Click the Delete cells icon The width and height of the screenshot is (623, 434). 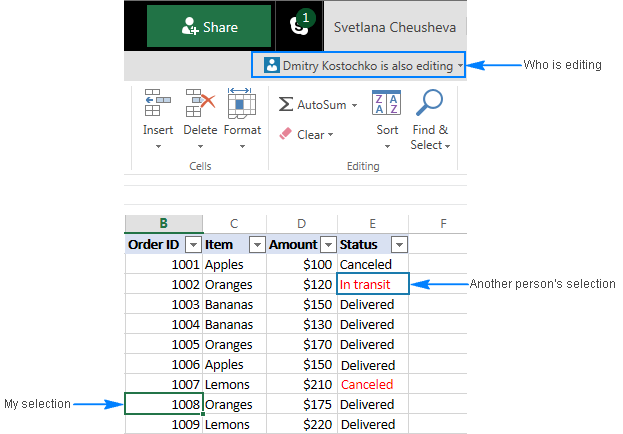point(200,103)
